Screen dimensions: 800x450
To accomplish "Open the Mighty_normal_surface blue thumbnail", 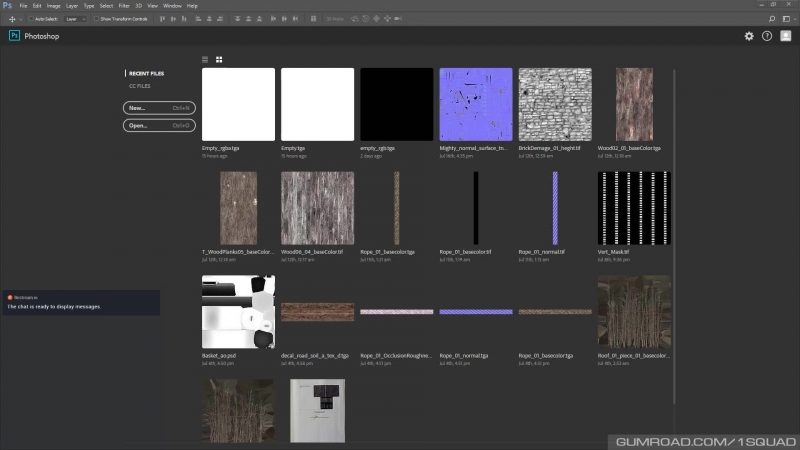I will pos(476,105).
